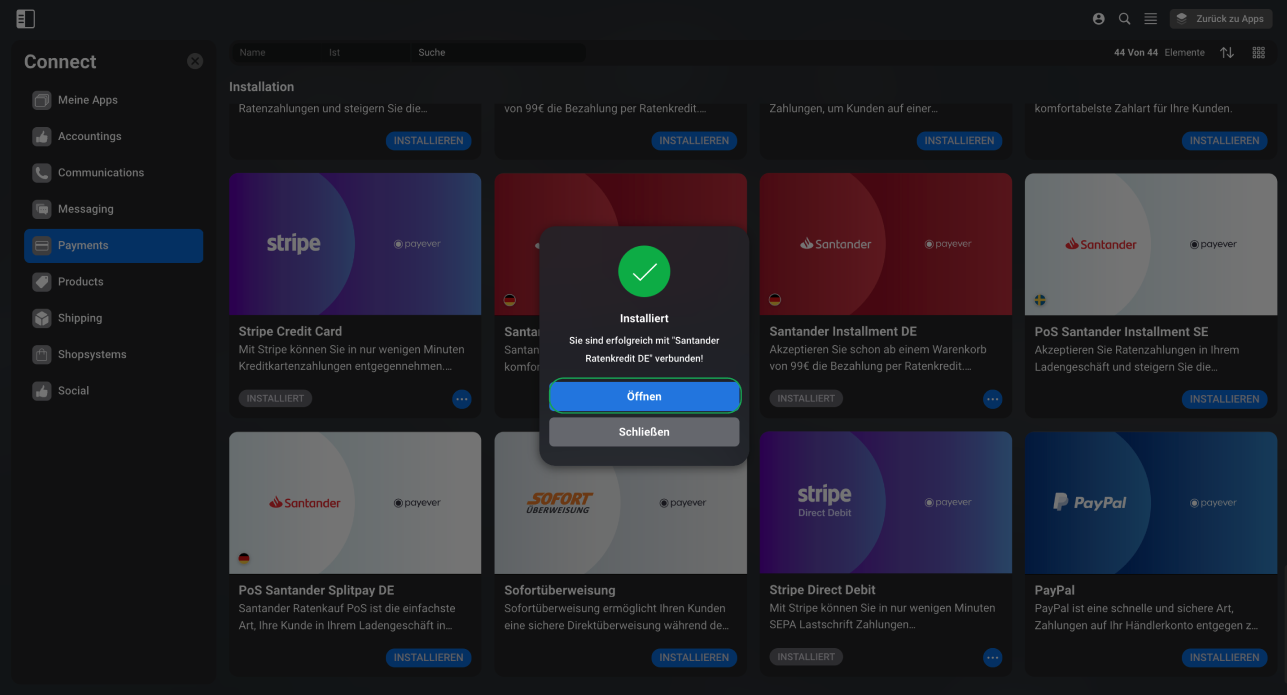
Task: Click the search magnifier icon in the top bar
Action: pos(1125,19)
